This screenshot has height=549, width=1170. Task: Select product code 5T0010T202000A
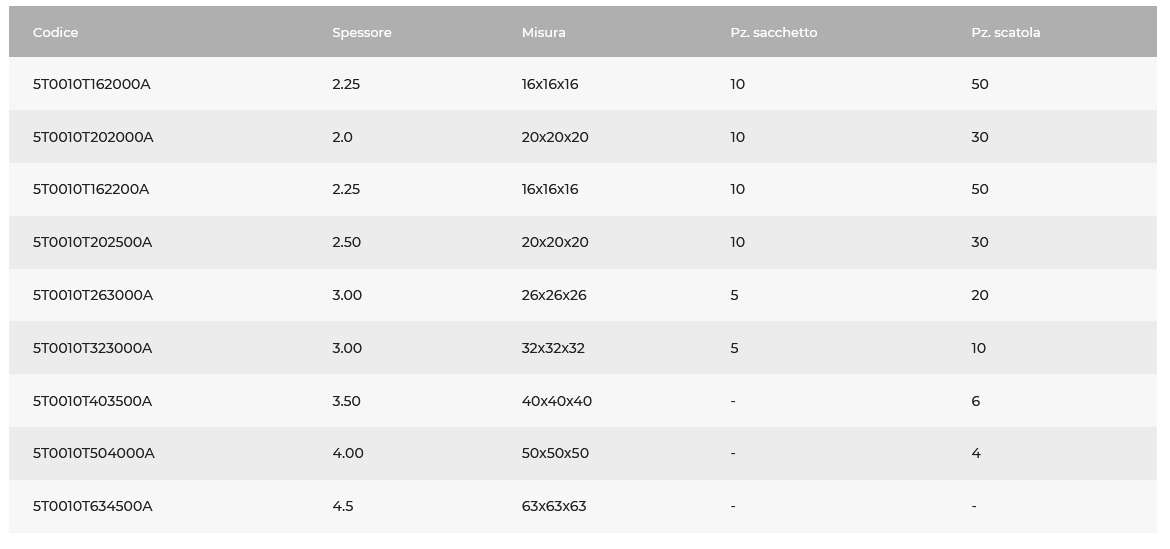tap(93, 137)
